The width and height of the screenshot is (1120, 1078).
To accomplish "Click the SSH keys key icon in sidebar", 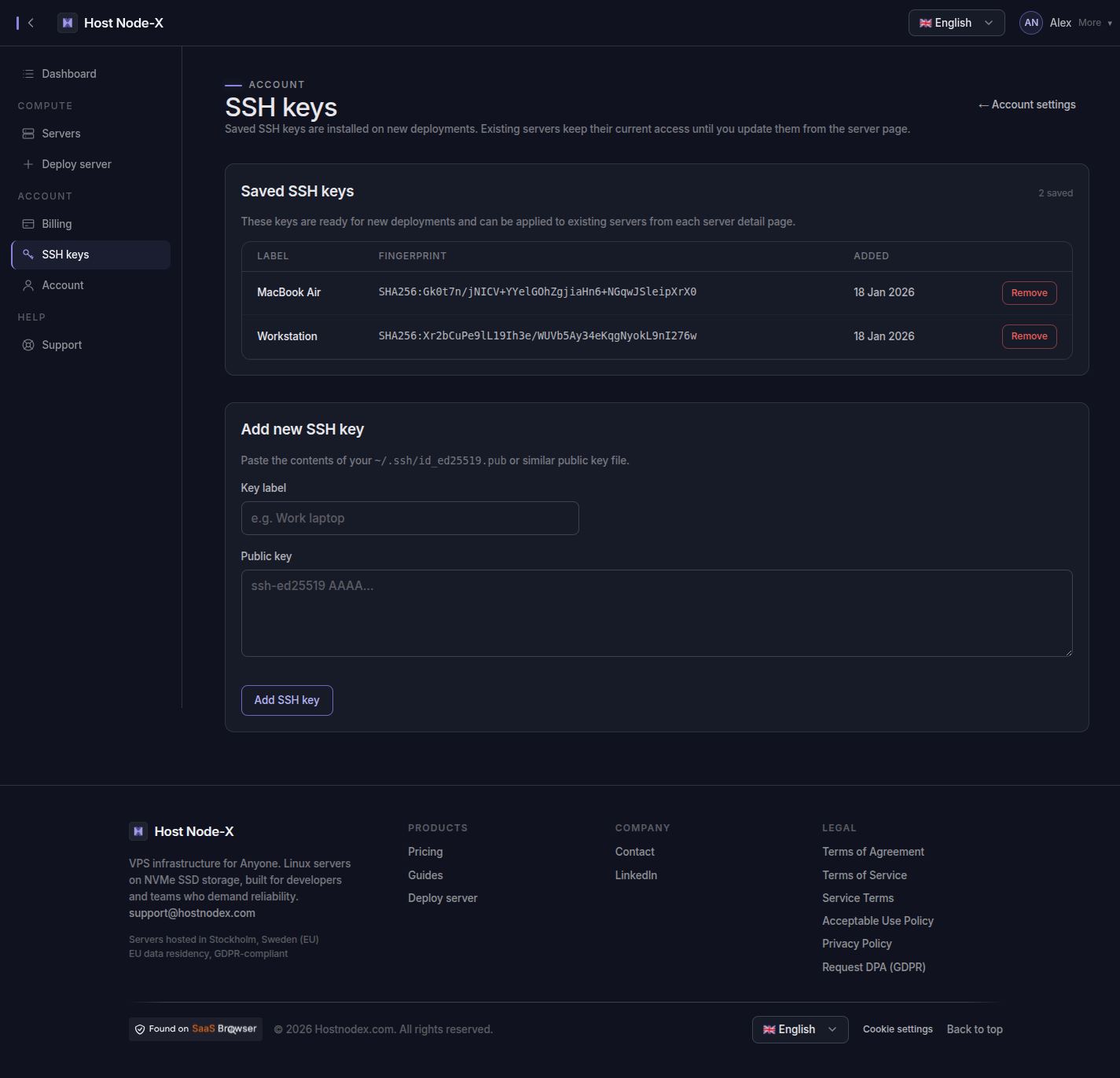I will click(28, 255).
